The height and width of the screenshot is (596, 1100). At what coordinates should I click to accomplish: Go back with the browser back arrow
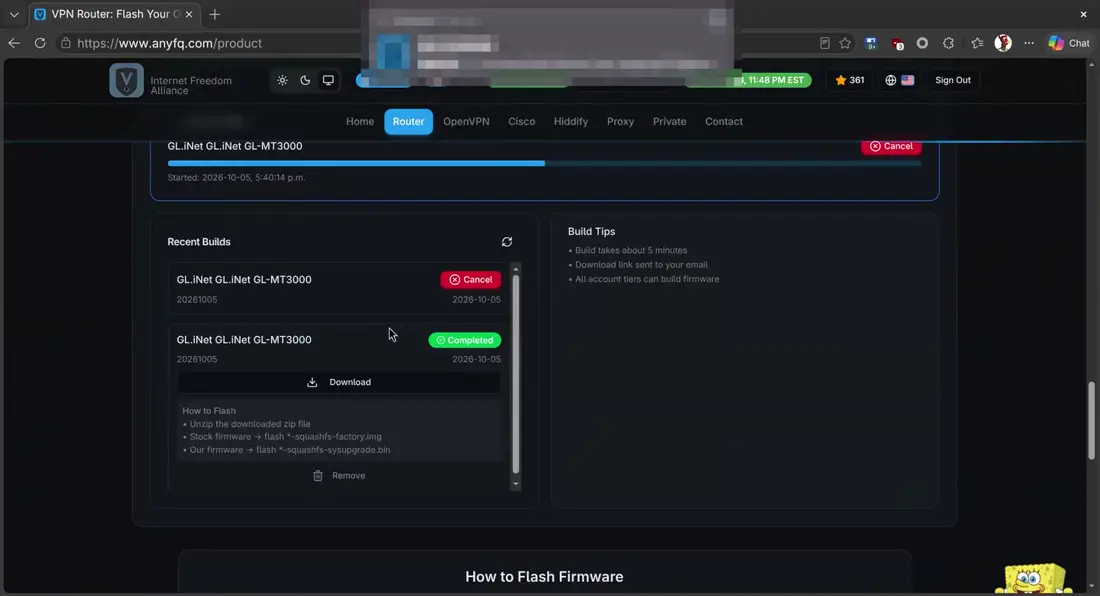14,43
